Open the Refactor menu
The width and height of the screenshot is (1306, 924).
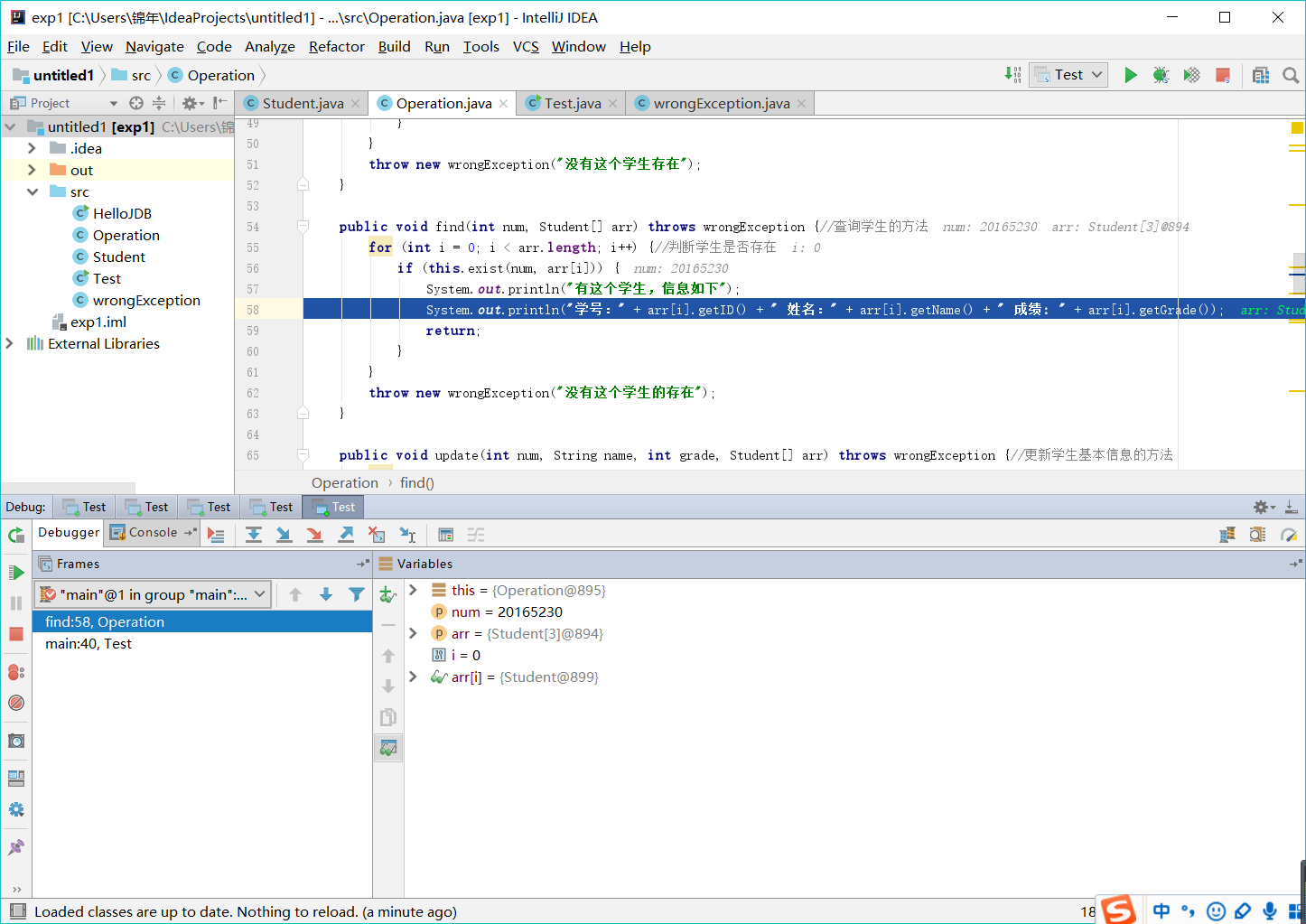pyautogui.click(x=336, y=47)
